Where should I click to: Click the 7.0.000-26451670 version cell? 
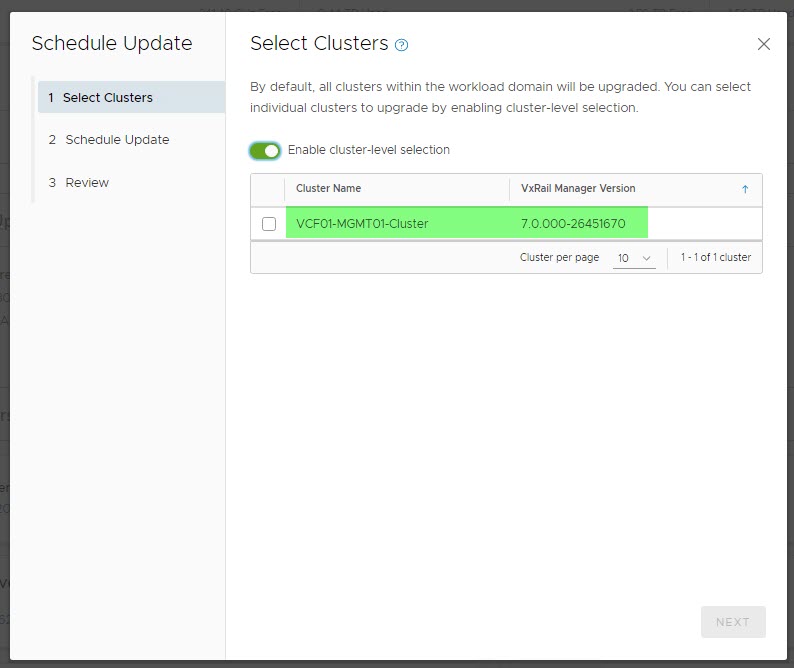coord(573,224)
